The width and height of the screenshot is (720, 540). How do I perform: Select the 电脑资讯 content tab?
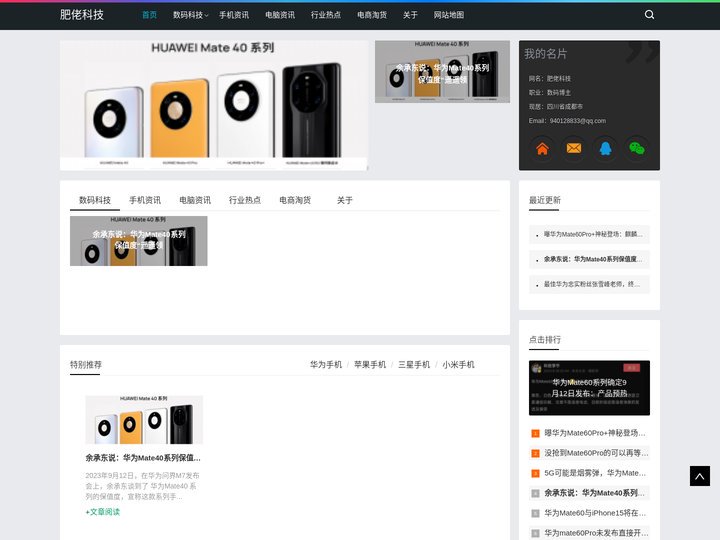195,200
